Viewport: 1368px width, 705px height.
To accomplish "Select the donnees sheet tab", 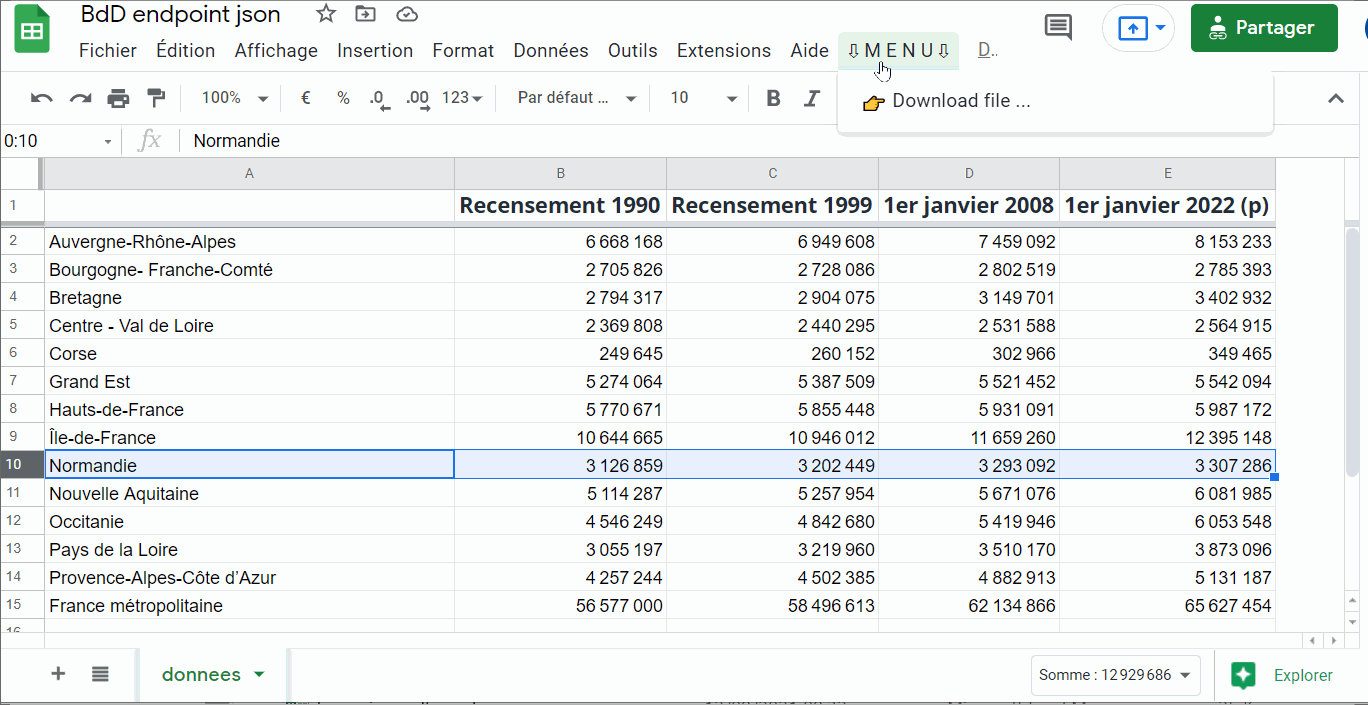I will [213, 675].
